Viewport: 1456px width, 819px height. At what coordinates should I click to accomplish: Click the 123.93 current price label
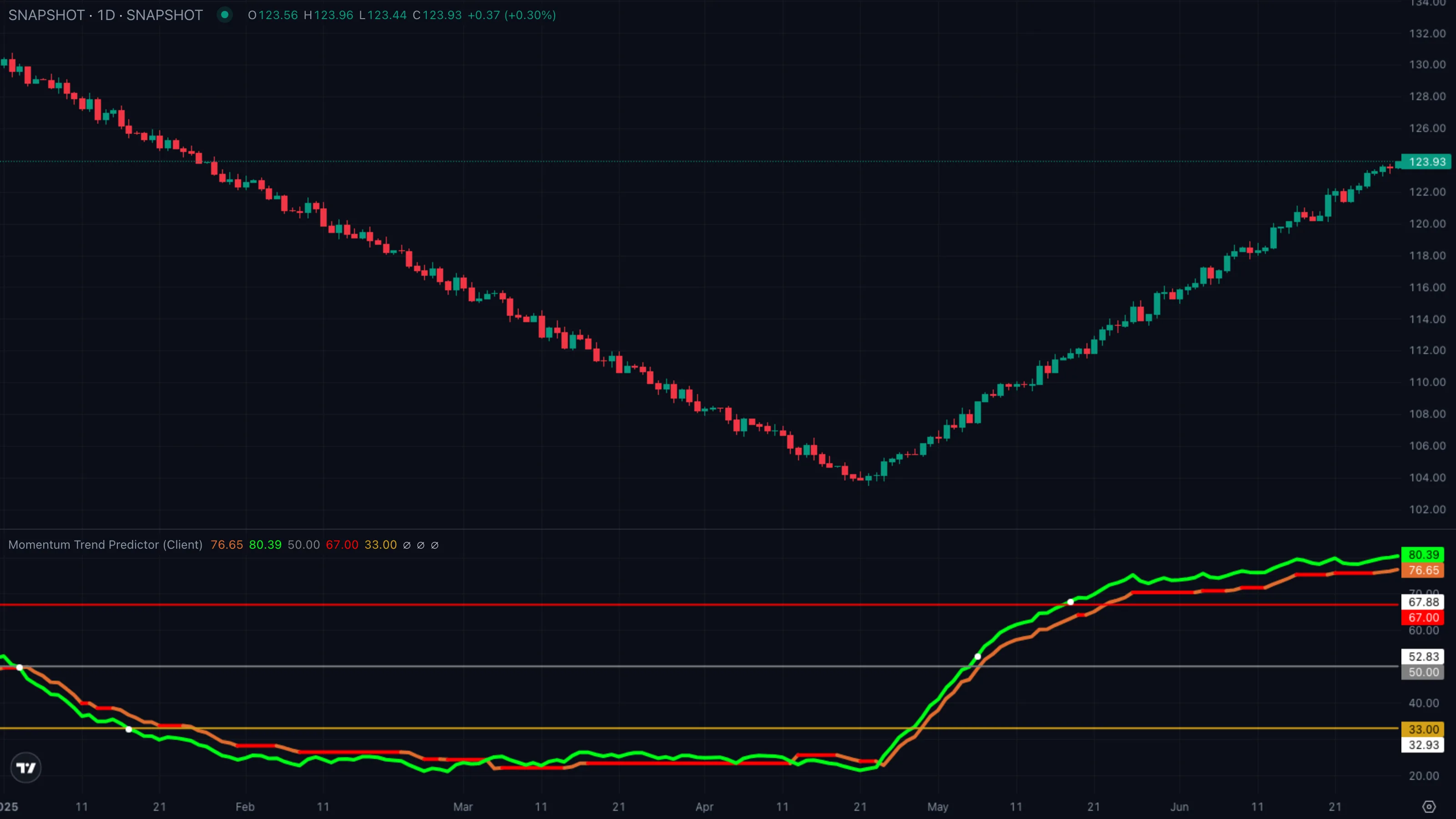coord(1426,162)
